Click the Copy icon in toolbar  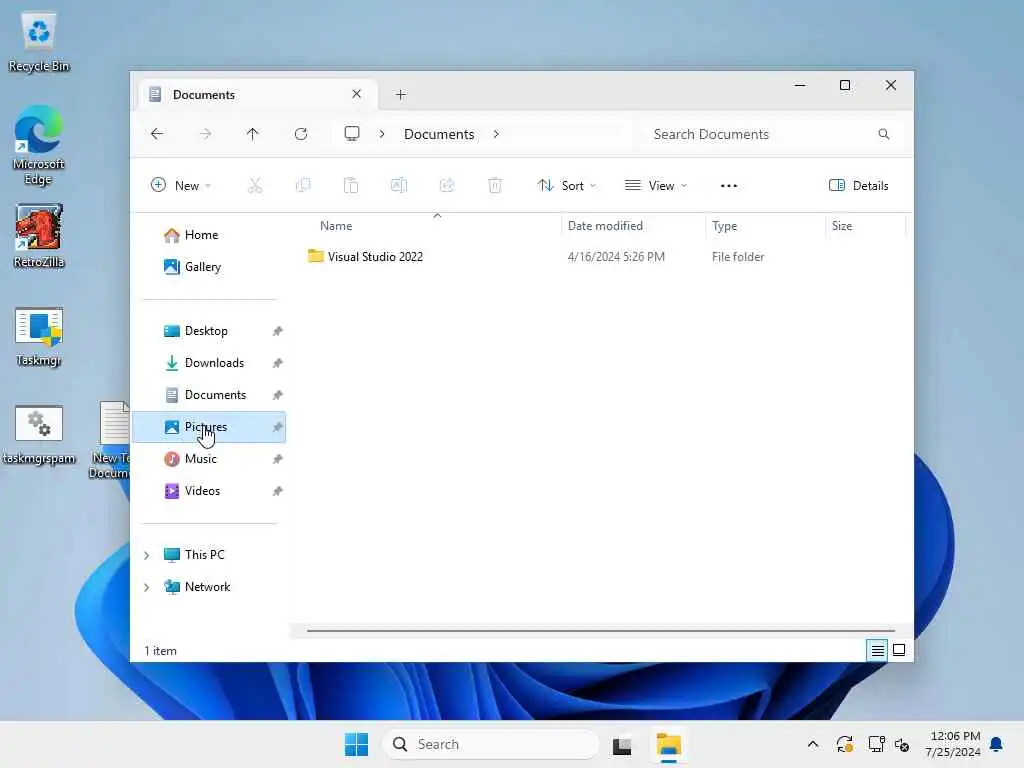(303, 185)
